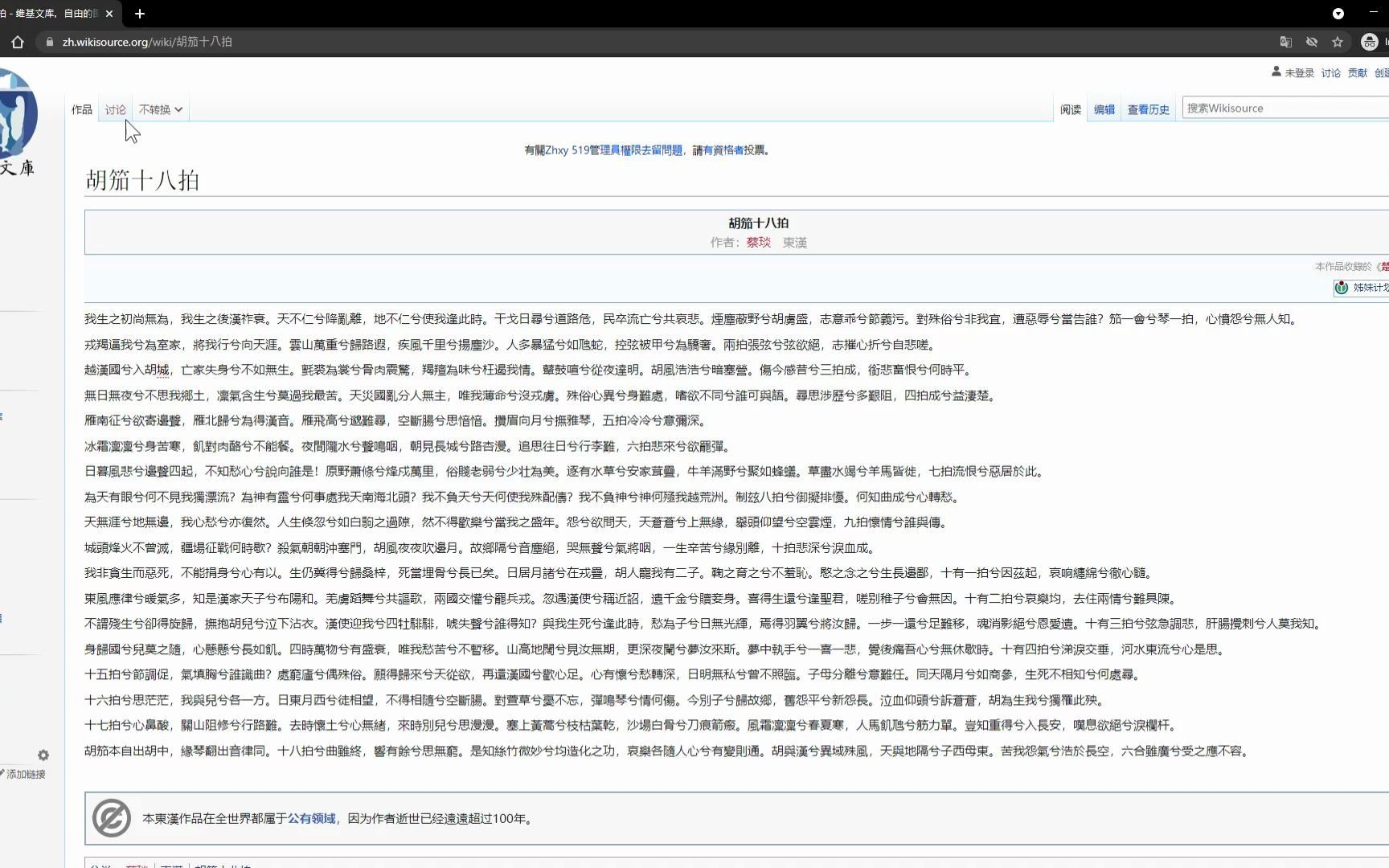Click the line starting 胡笳本自出胡中
1389x868 pixels.
668,751
